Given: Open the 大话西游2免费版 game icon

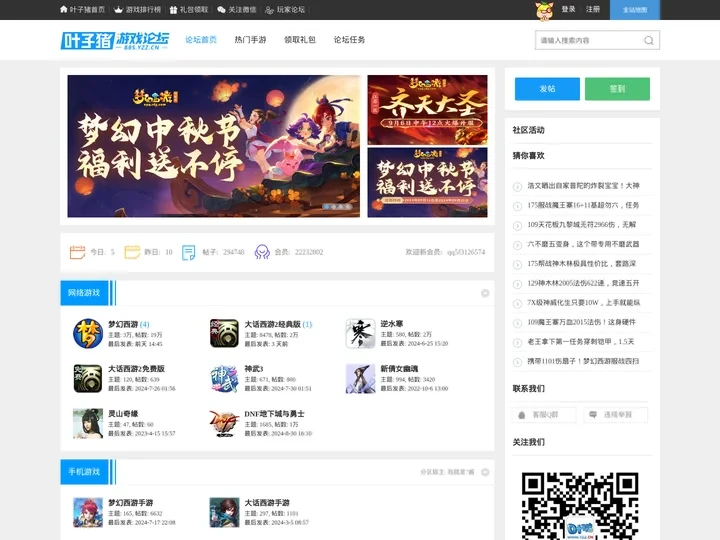Looking at the screenshot, I should tap(88, 379).
